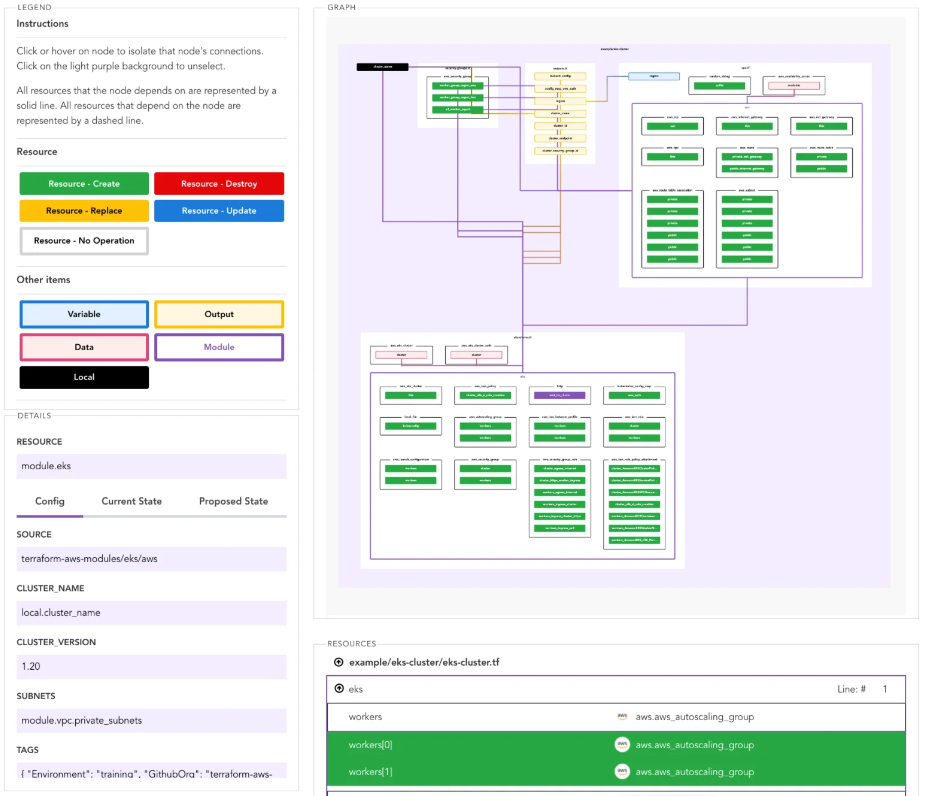Select the blue region variable node in the graph
Image resolution: width=925 pixels, height=796 pixels.
[x=654, y=76]
